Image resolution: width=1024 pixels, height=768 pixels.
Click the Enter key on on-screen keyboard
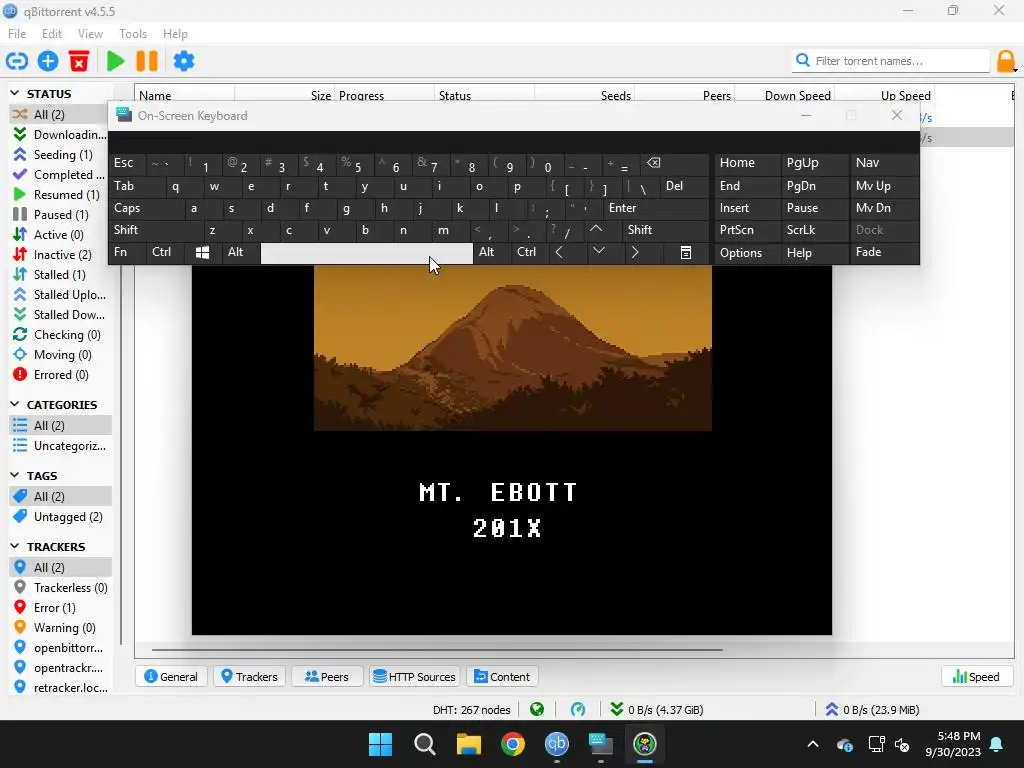[x=656, y=208]
